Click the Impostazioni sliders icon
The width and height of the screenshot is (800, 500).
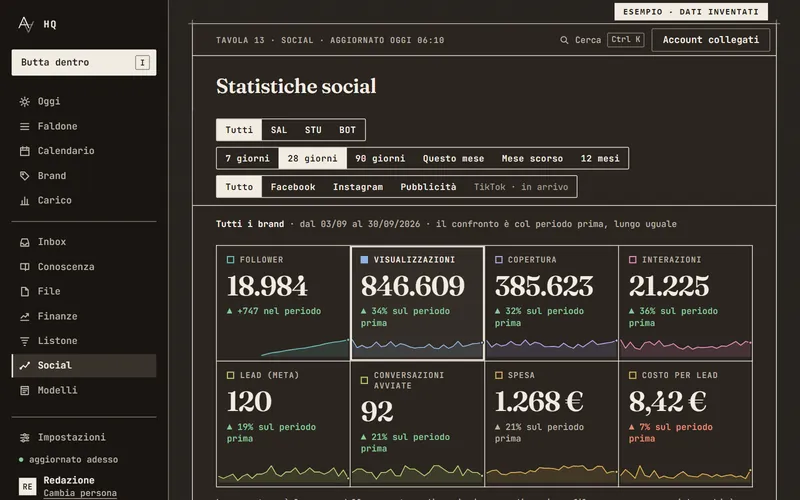click(24, 437)
